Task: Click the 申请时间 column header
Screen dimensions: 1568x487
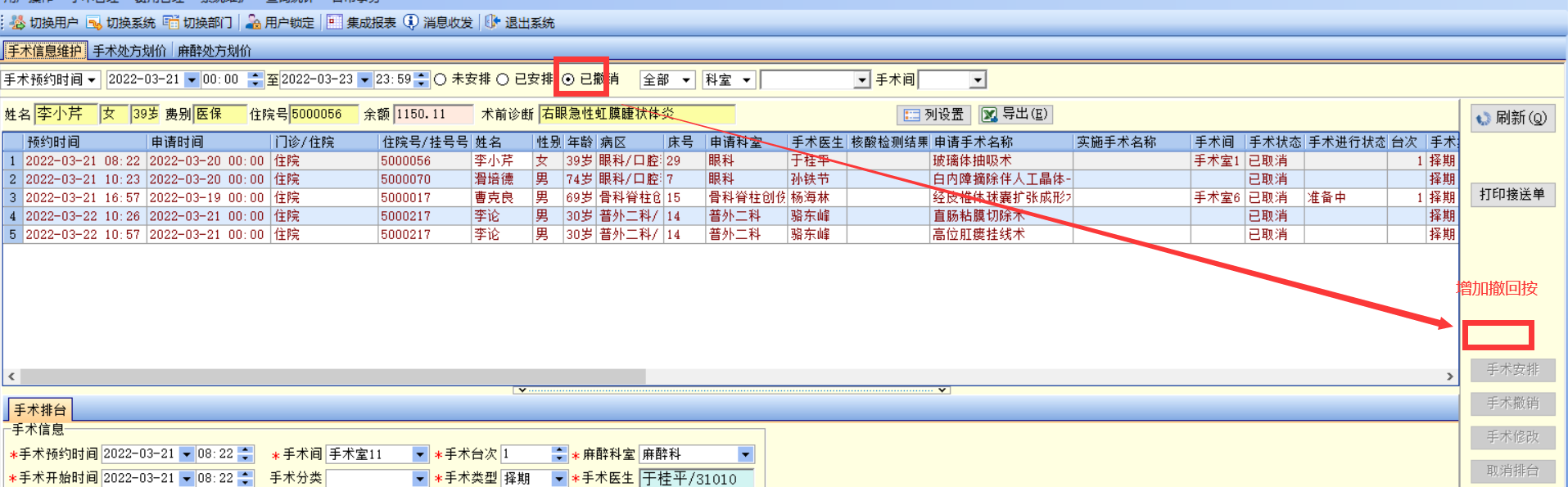Action: point(210,142)
